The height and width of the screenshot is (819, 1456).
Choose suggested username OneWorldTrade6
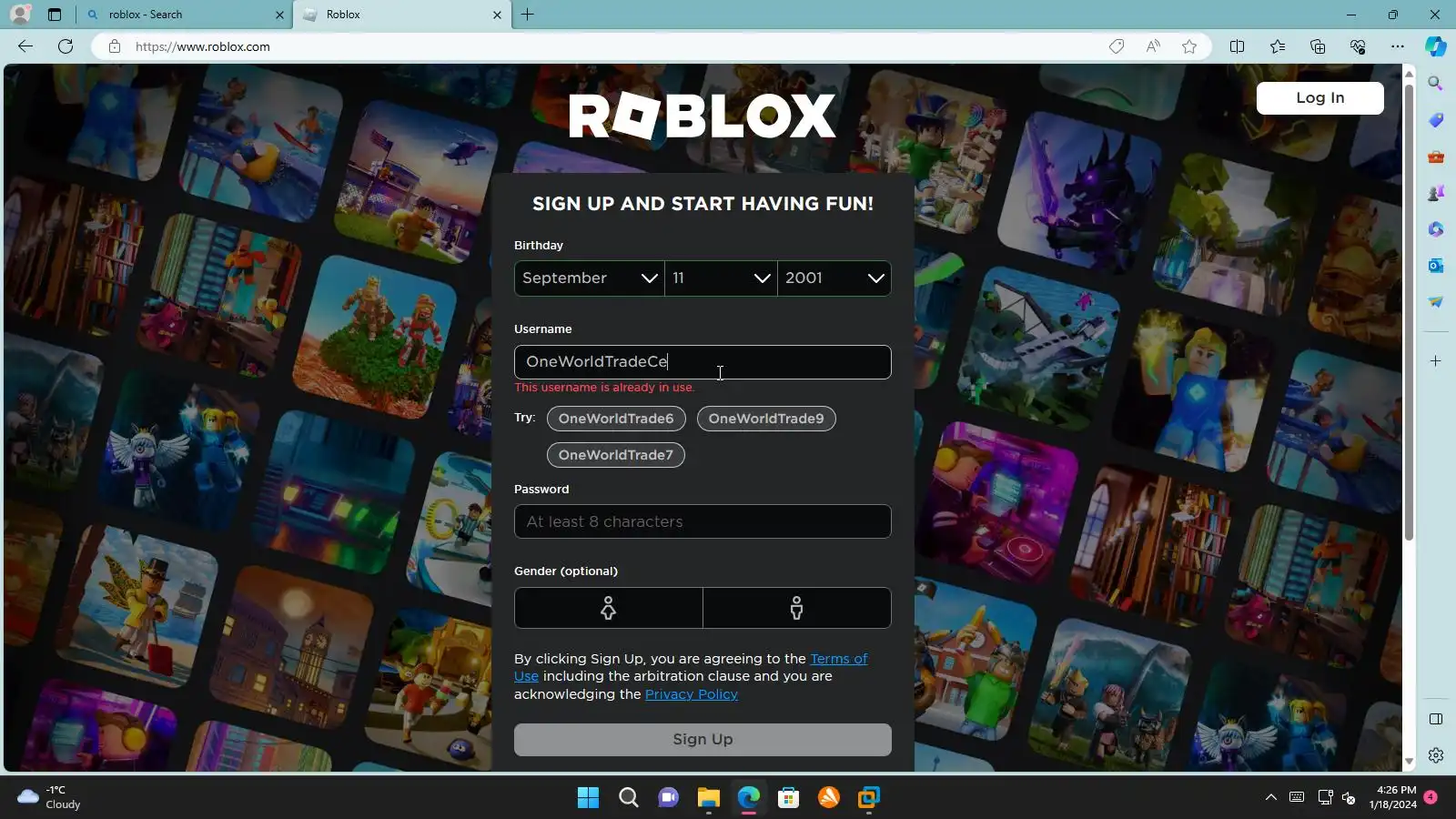coord(616,419)
